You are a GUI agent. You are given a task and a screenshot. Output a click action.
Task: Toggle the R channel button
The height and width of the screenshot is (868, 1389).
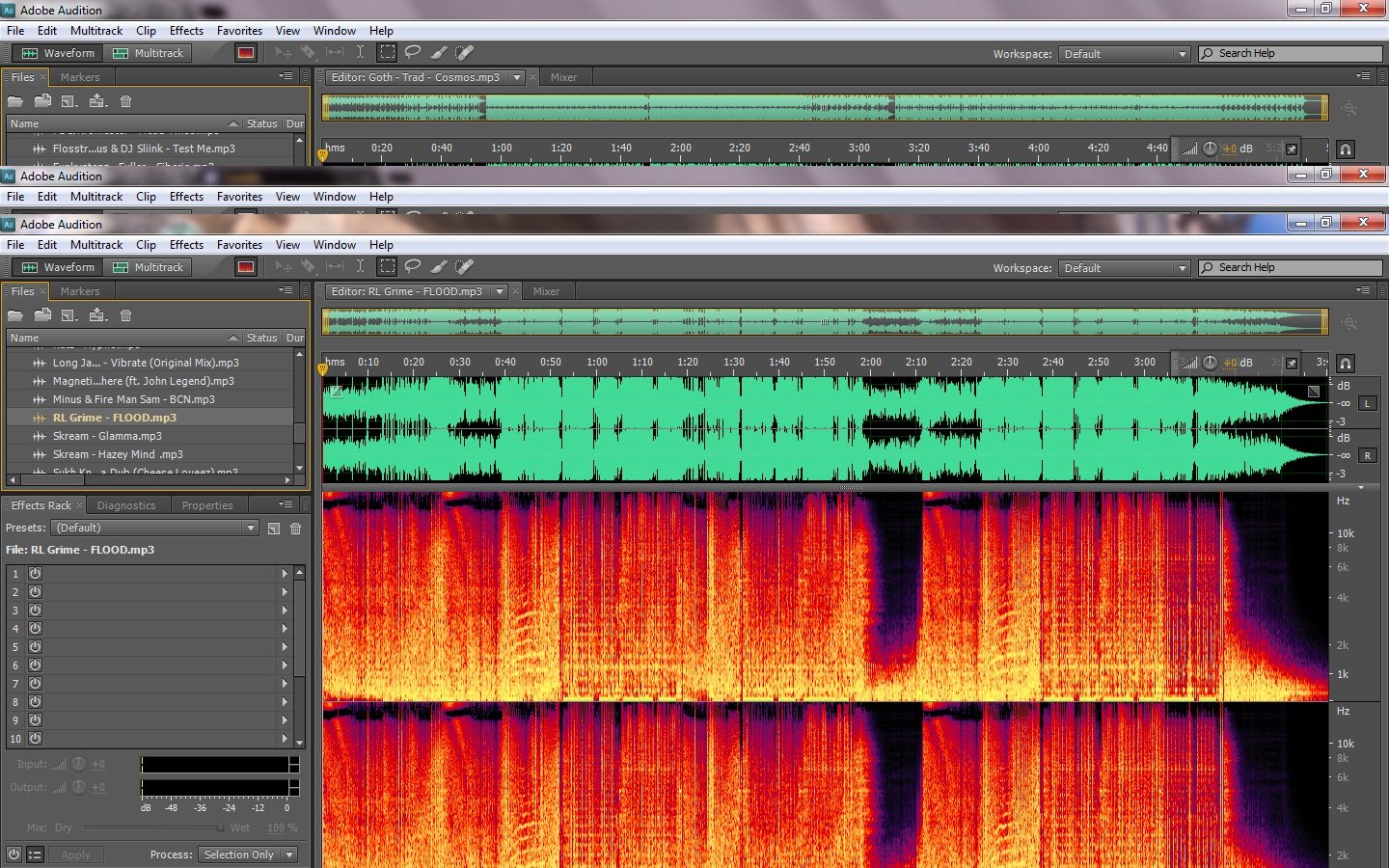1368,455
